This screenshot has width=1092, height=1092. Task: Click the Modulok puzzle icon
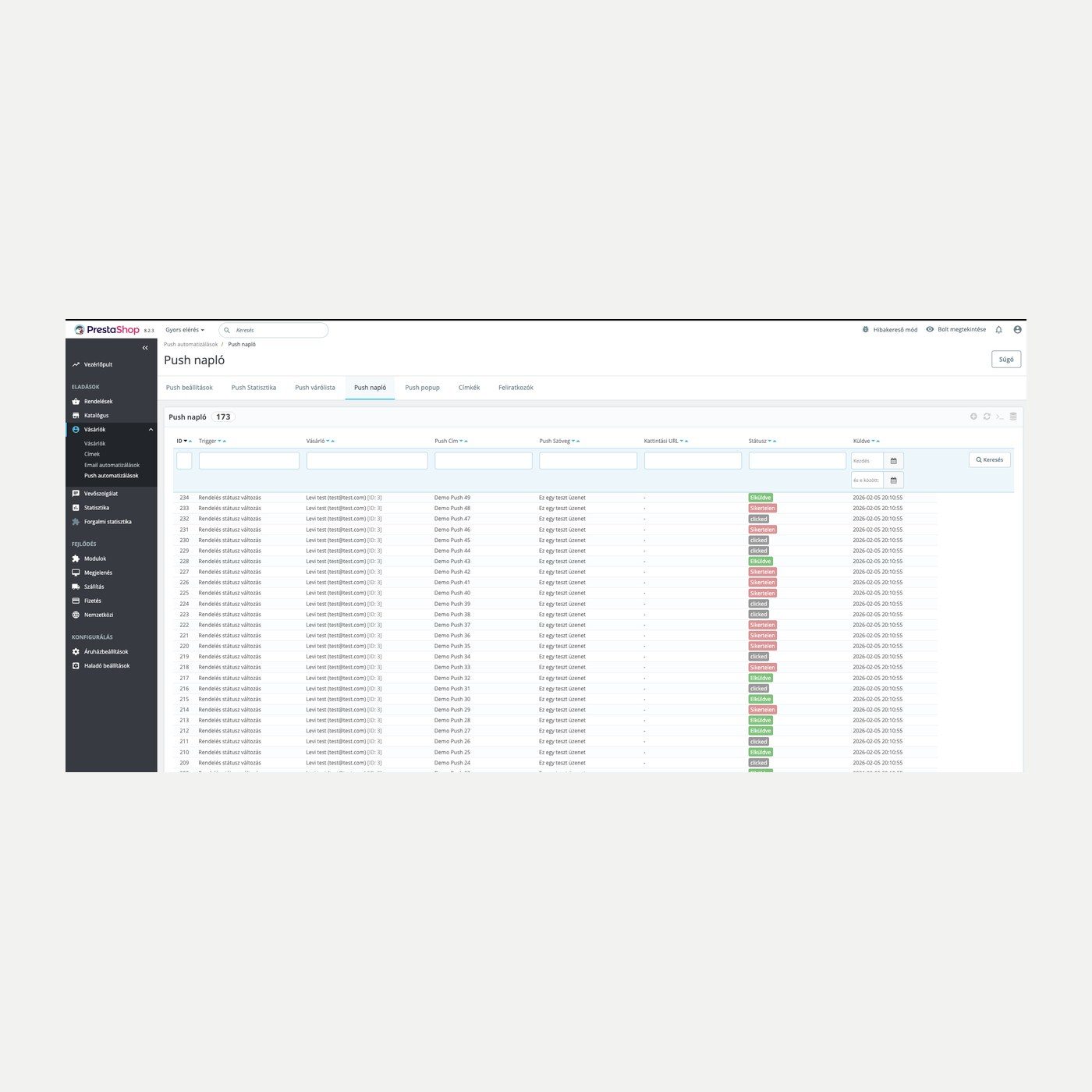pyautogui.click(x=76, y=558)
